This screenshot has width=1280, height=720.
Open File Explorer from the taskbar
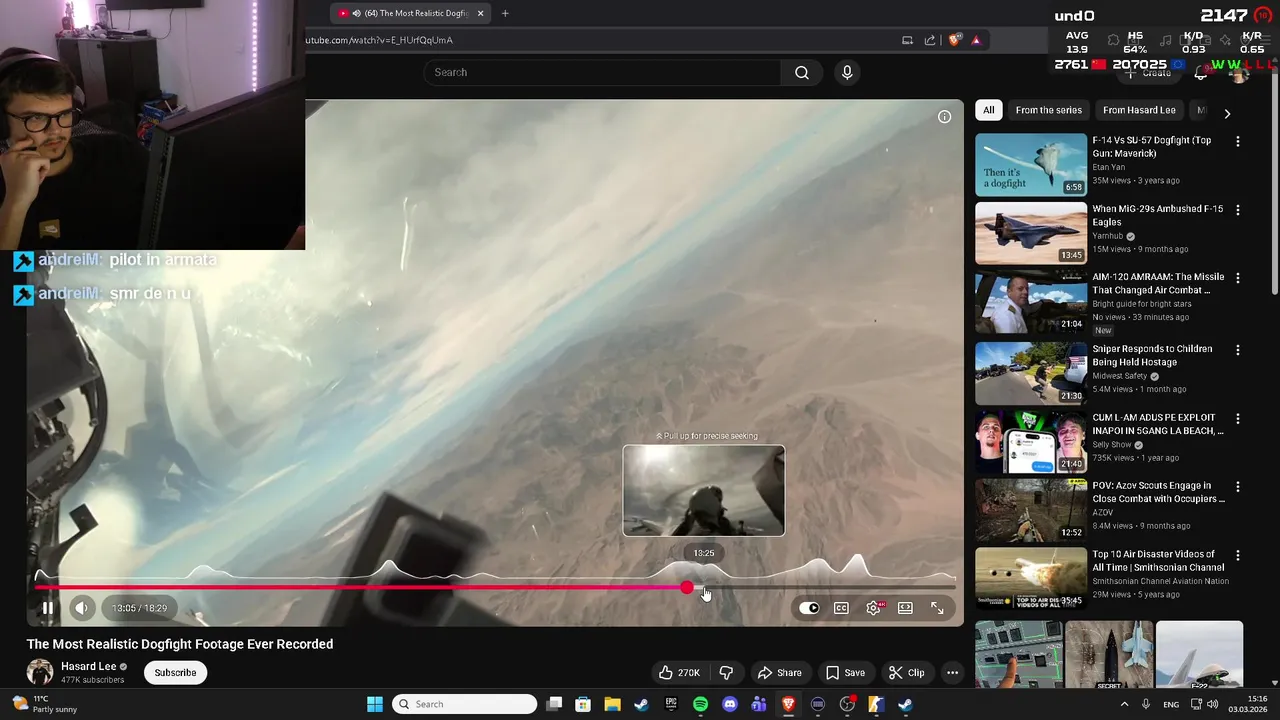[x=612, y=704]
